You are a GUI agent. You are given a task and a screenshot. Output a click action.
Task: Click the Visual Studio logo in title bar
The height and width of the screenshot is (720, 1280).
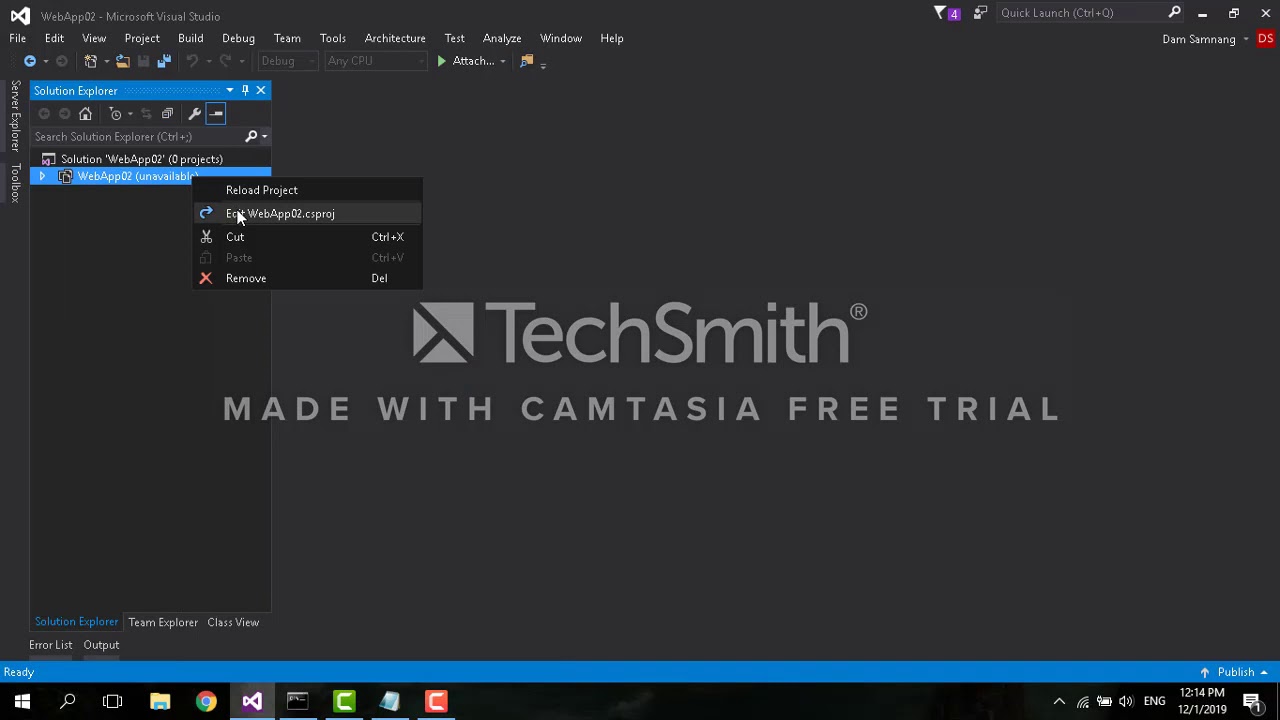click(20, 15)
